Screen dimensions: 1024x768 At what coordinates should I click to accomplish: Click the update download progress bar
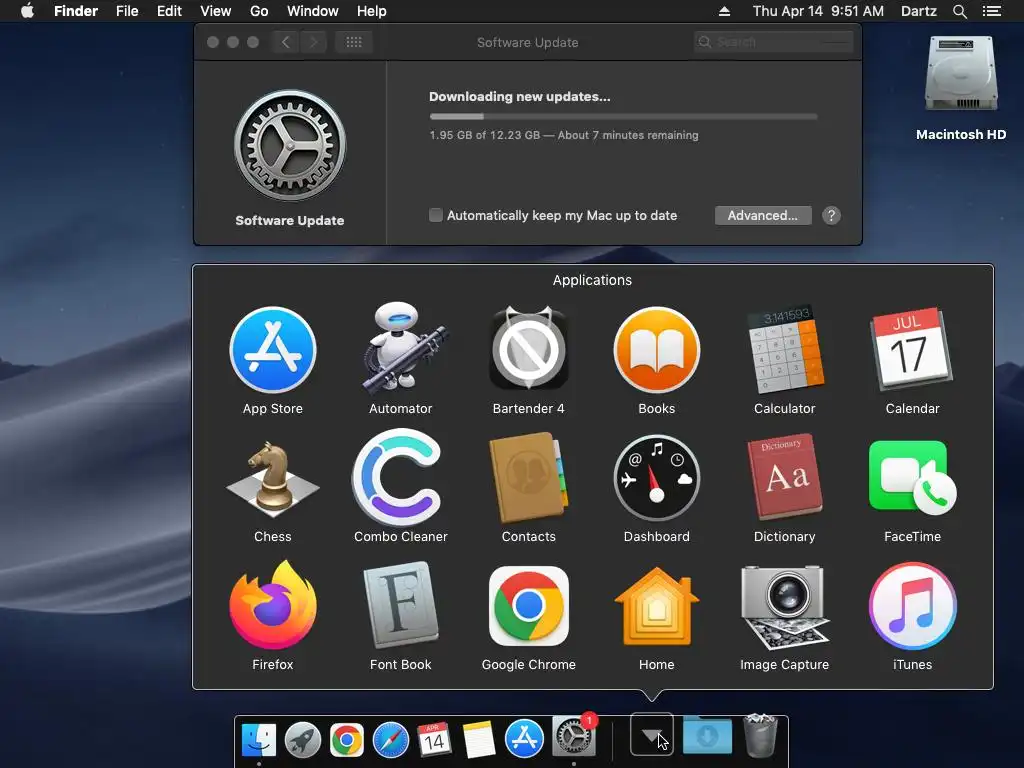tap(623, 117)
